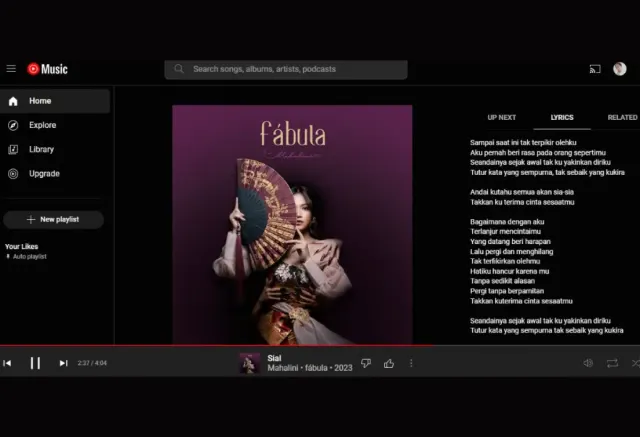The height and width of the screenshot is (437, 640).
Task: Click the volume speaker icon
Action: point(588,363)
